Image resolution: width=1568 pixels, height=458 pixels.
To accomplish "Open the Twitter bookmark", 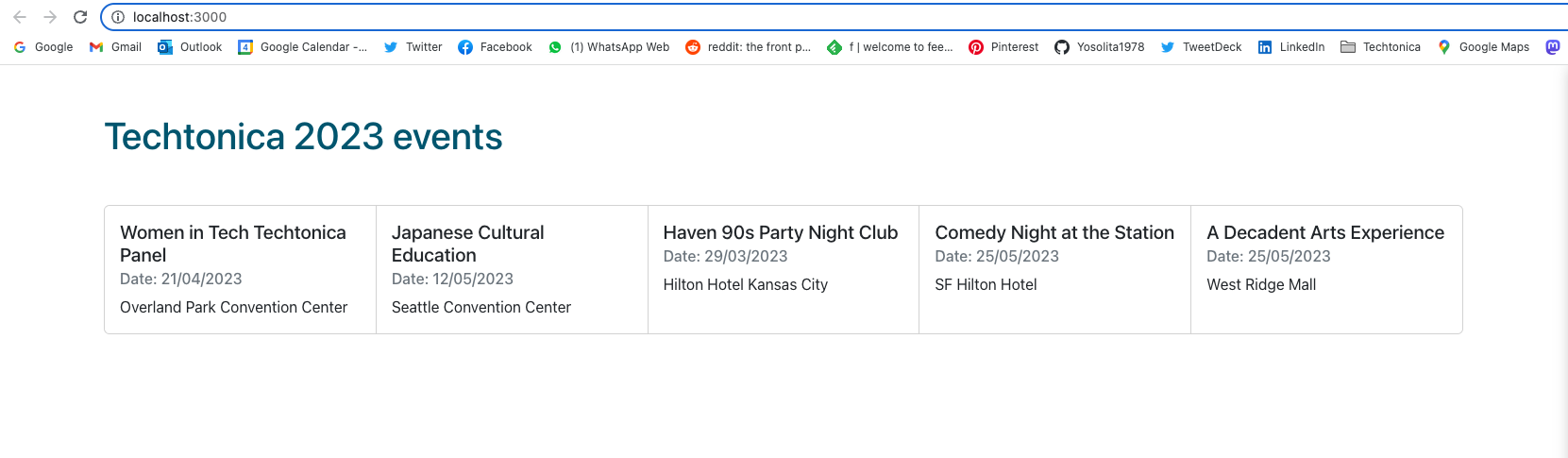I will pos(413,47).
